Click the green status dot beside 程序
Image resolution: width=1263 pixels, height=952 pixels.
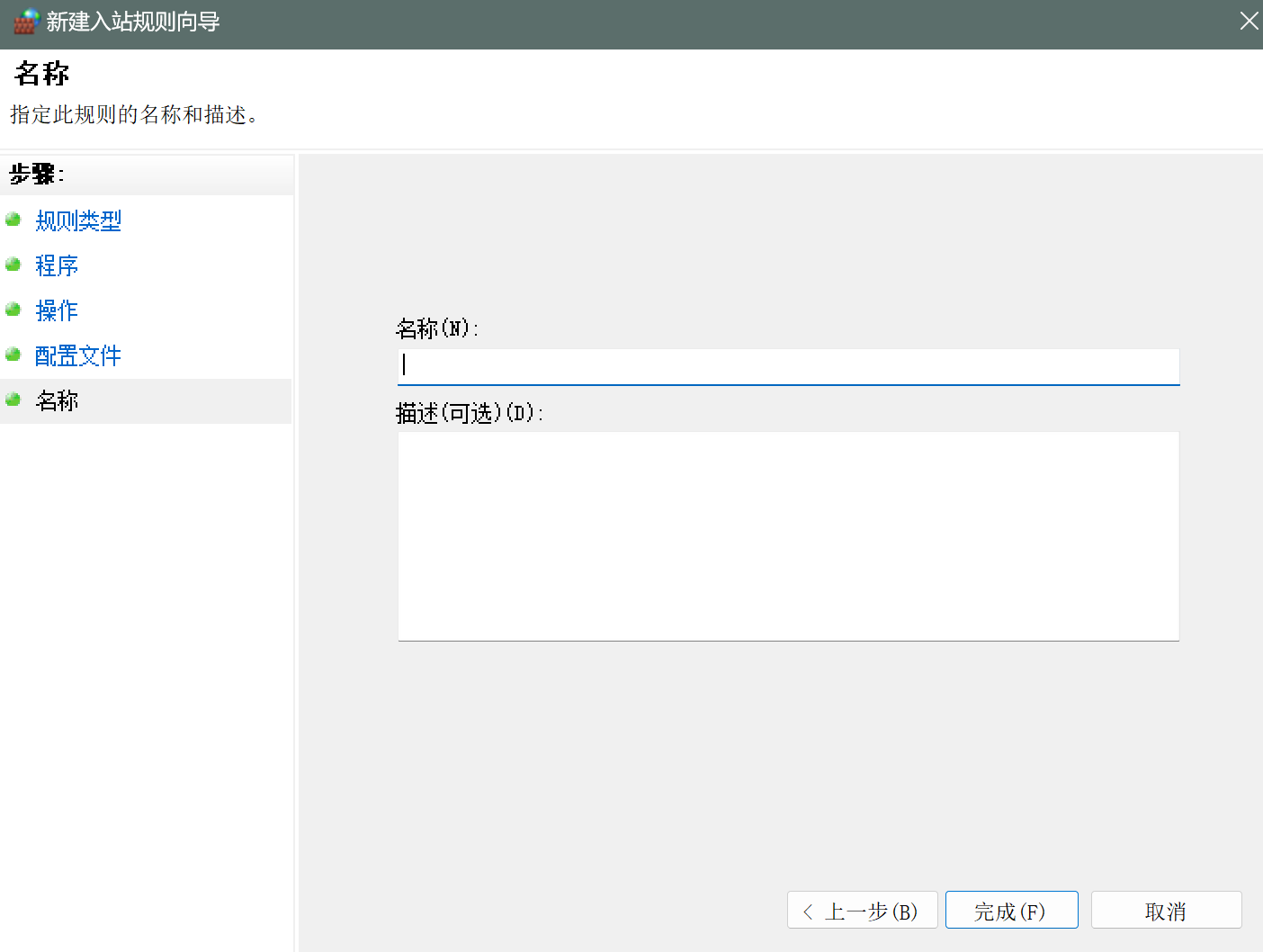tap(13, 265)
